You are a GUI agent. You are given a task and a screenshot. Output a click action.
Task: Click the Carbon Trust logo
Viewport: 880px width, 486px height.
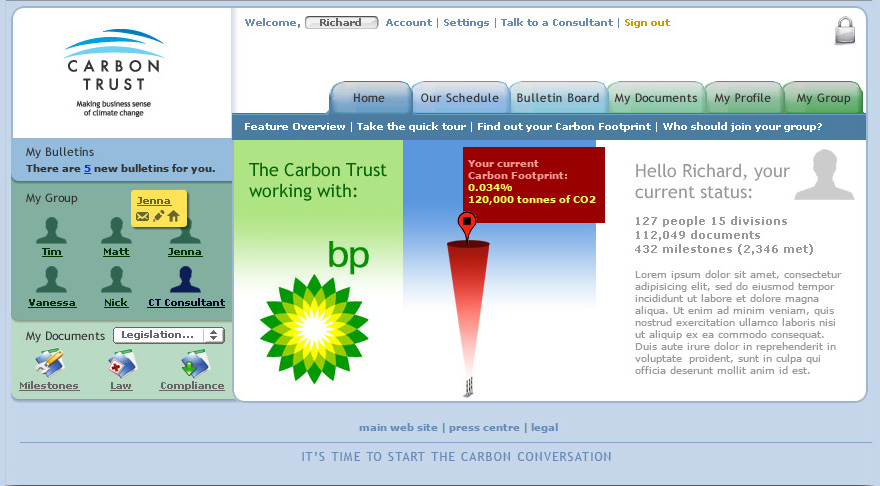(114, 72)
